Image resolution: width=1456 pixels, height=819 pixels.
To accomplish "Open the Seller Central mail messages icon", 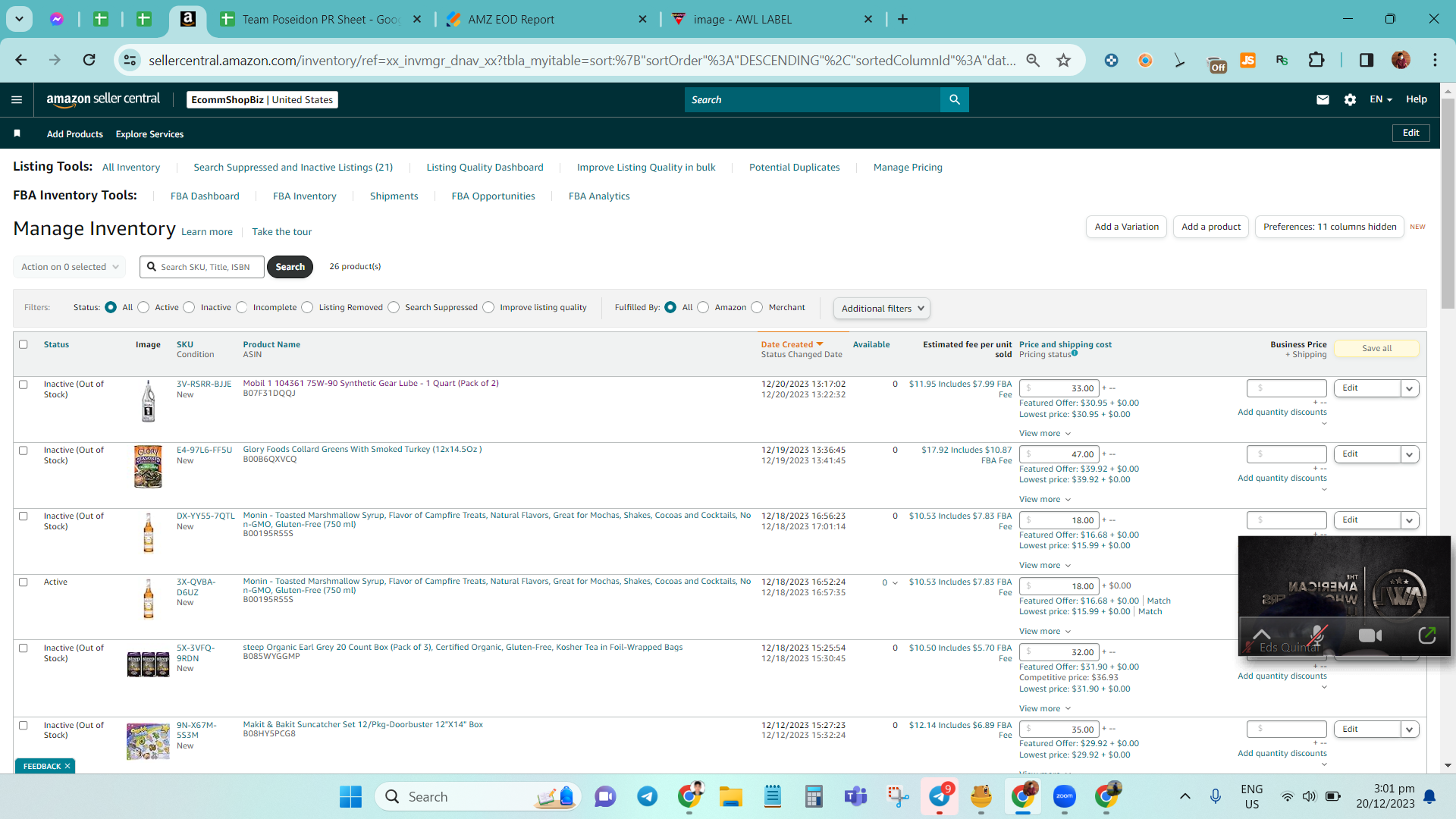I will point(1323,99).
